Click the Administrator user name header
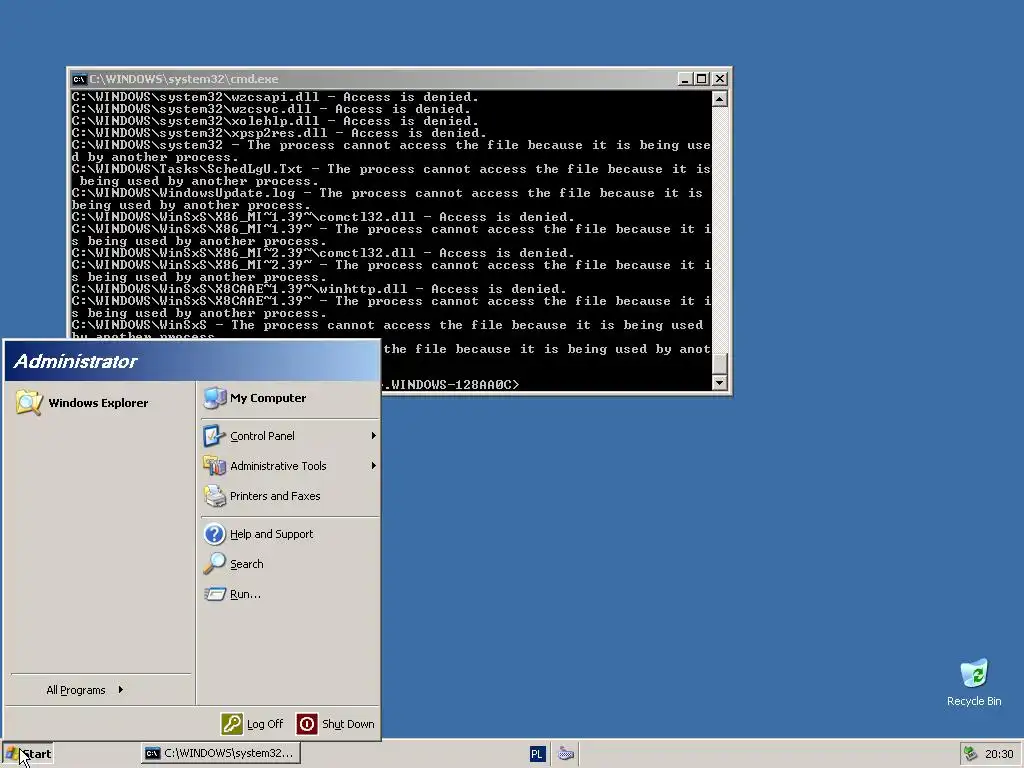 tap(75, 361)
